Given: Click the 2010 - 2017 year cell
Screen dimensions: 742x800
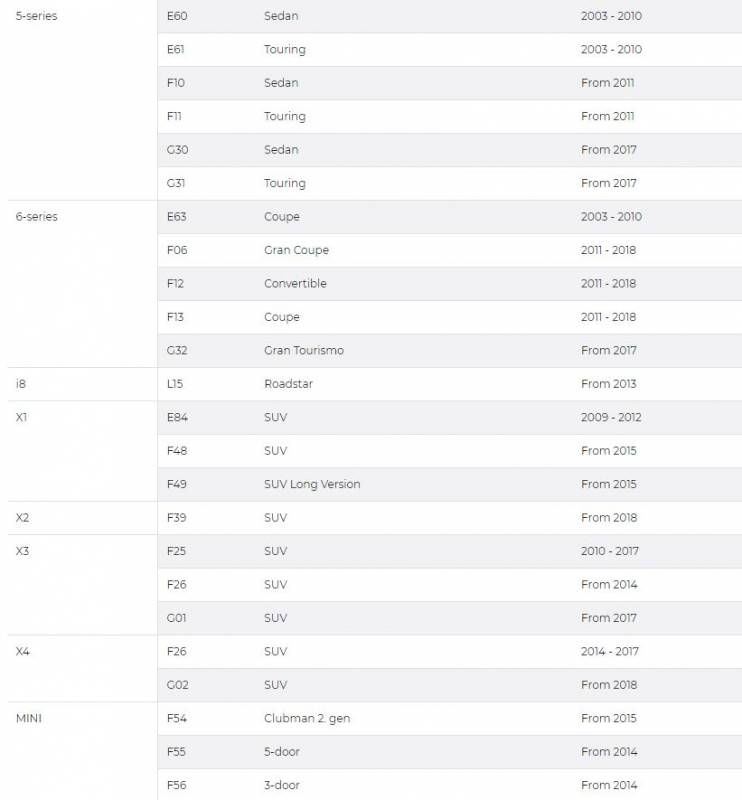Looking at the screenshot, I should click(x=609, y=551).
